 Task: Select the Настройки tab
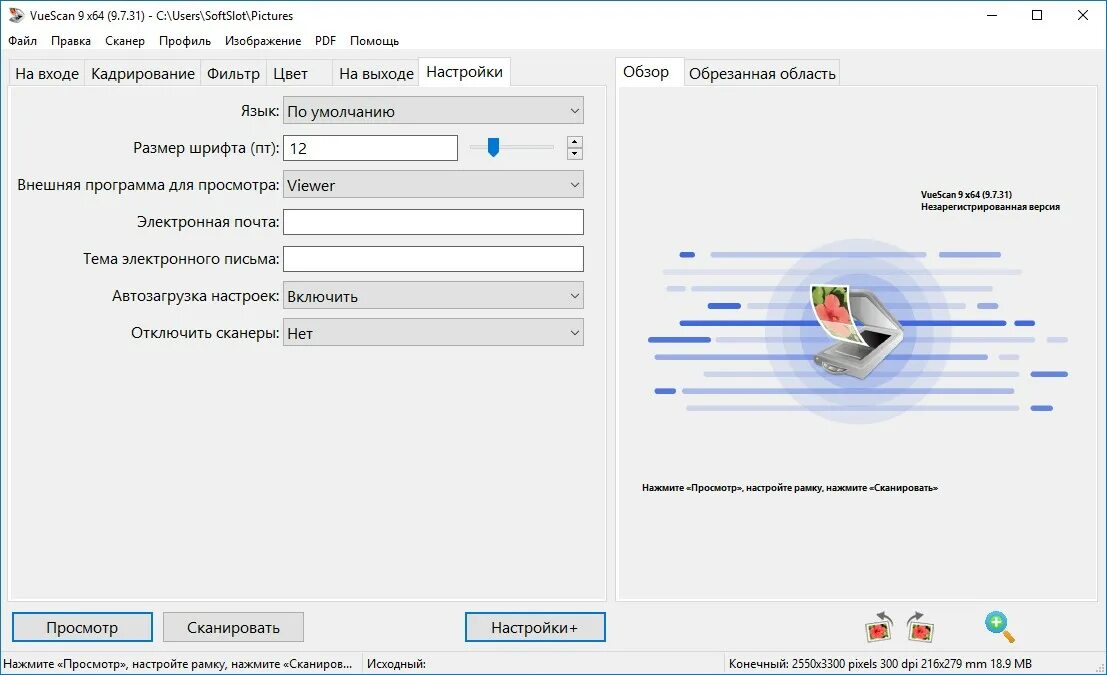point(465,72)
